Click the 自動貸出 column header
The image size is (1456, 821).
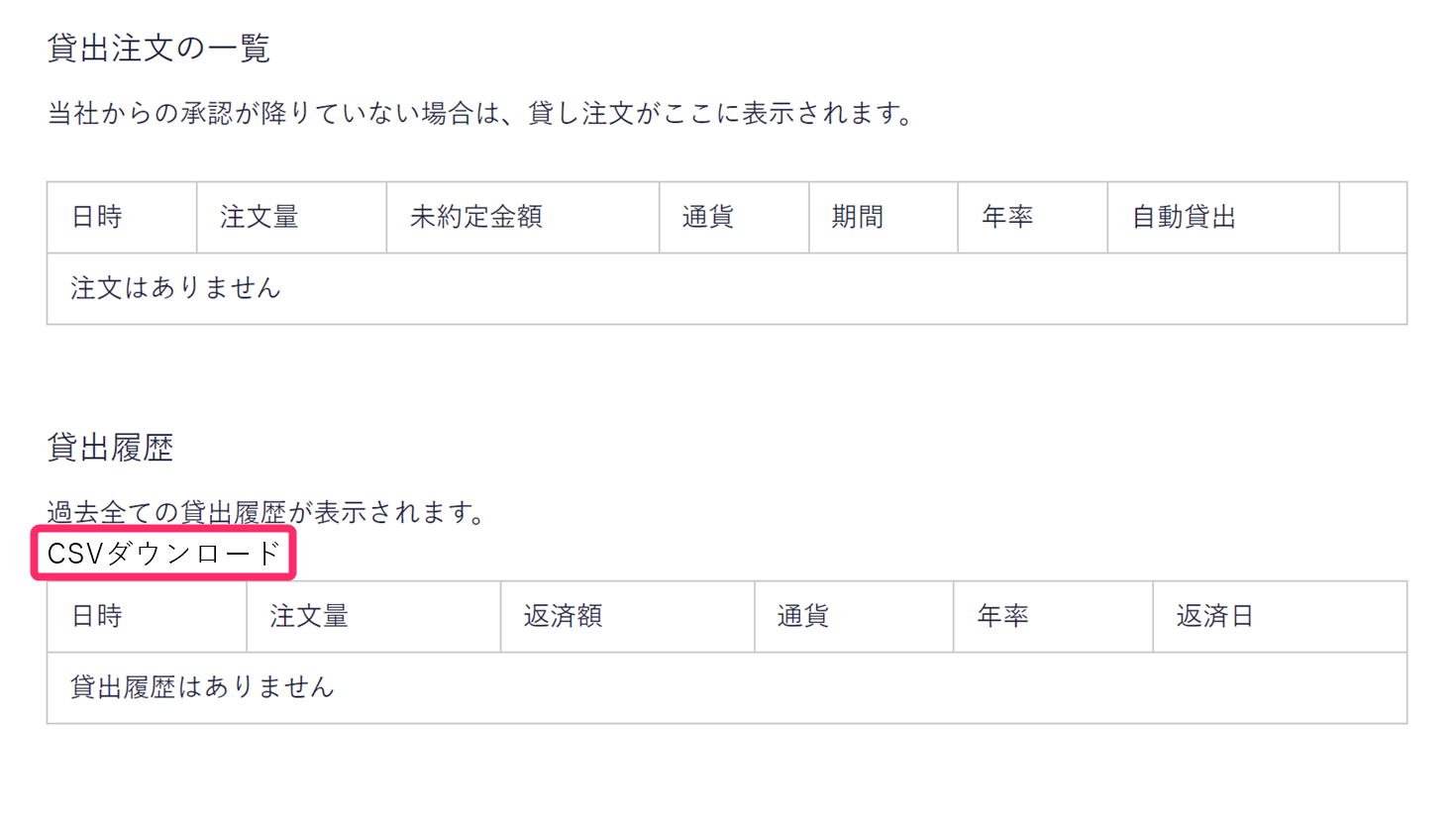pos(1223,217)
